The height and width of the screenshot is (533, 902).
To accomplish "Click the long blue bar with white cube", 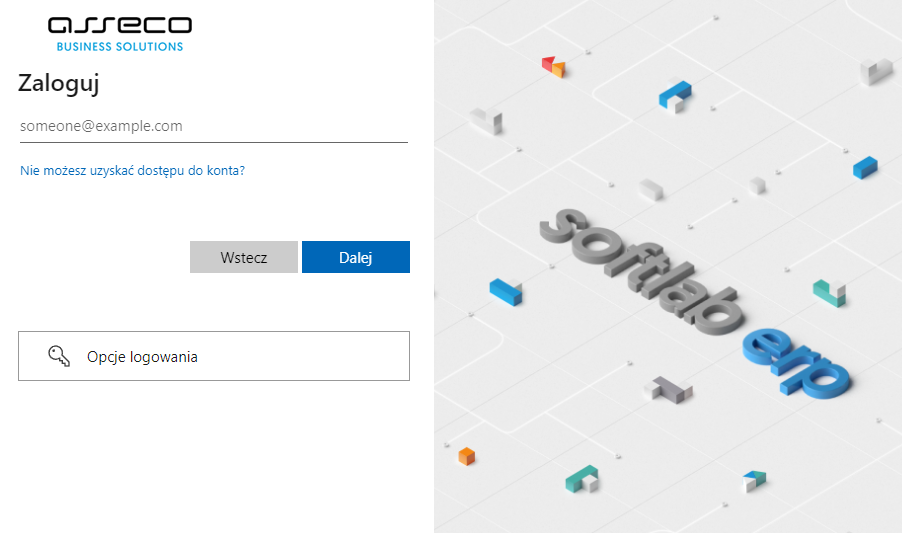I will pos(506,291).
